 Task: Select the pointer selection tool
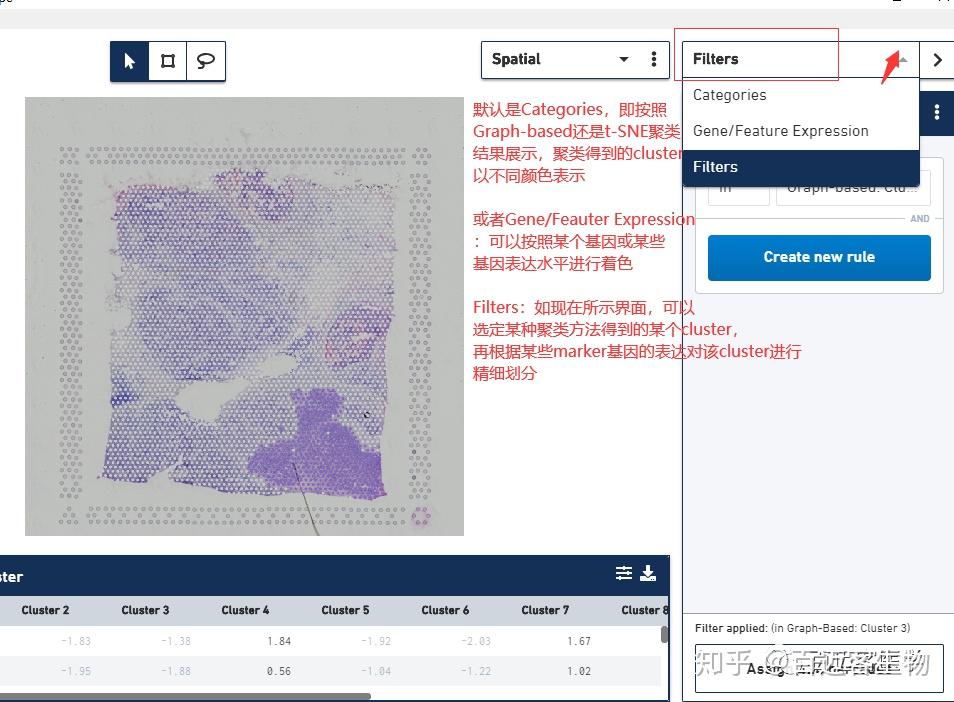pos(128,60)
